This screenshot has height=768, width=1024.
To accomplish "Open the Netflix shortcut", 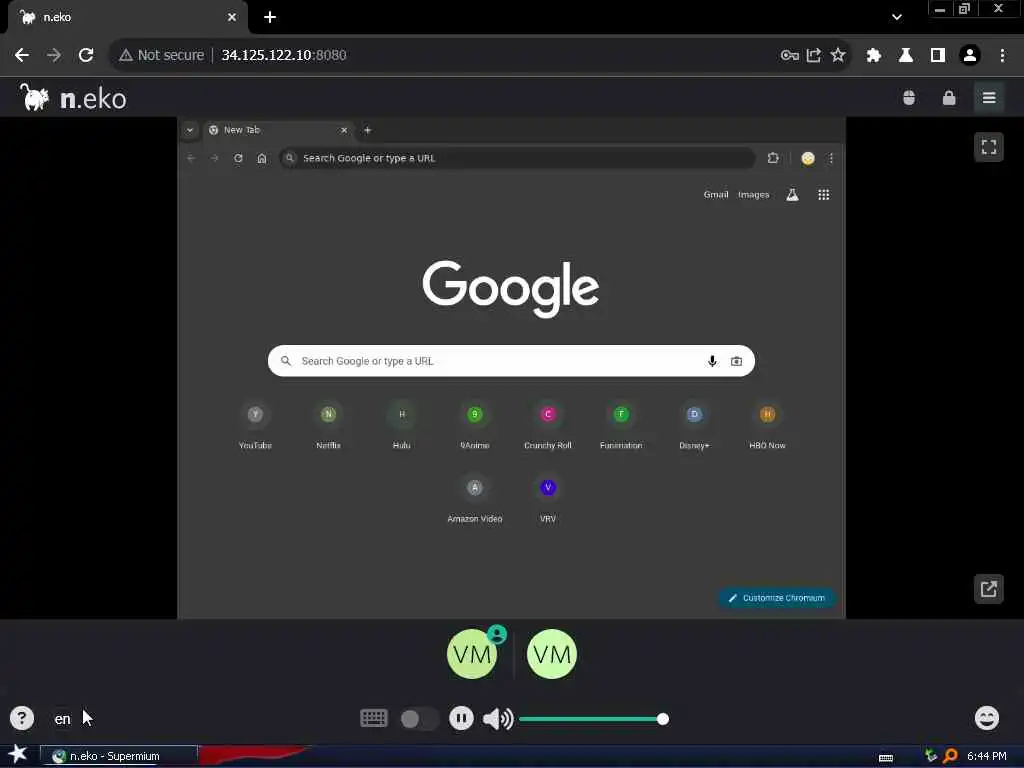I will (328, 426).
